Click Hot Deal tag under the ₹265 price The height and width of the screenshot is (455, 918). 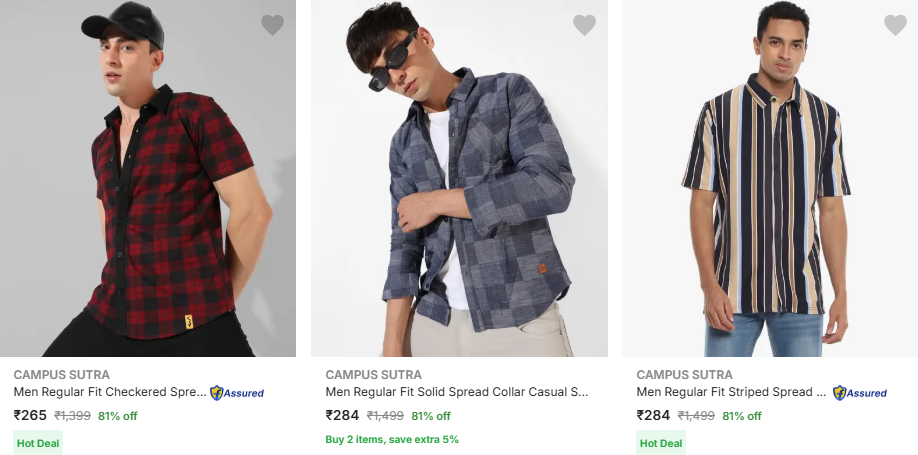(38, 443)
